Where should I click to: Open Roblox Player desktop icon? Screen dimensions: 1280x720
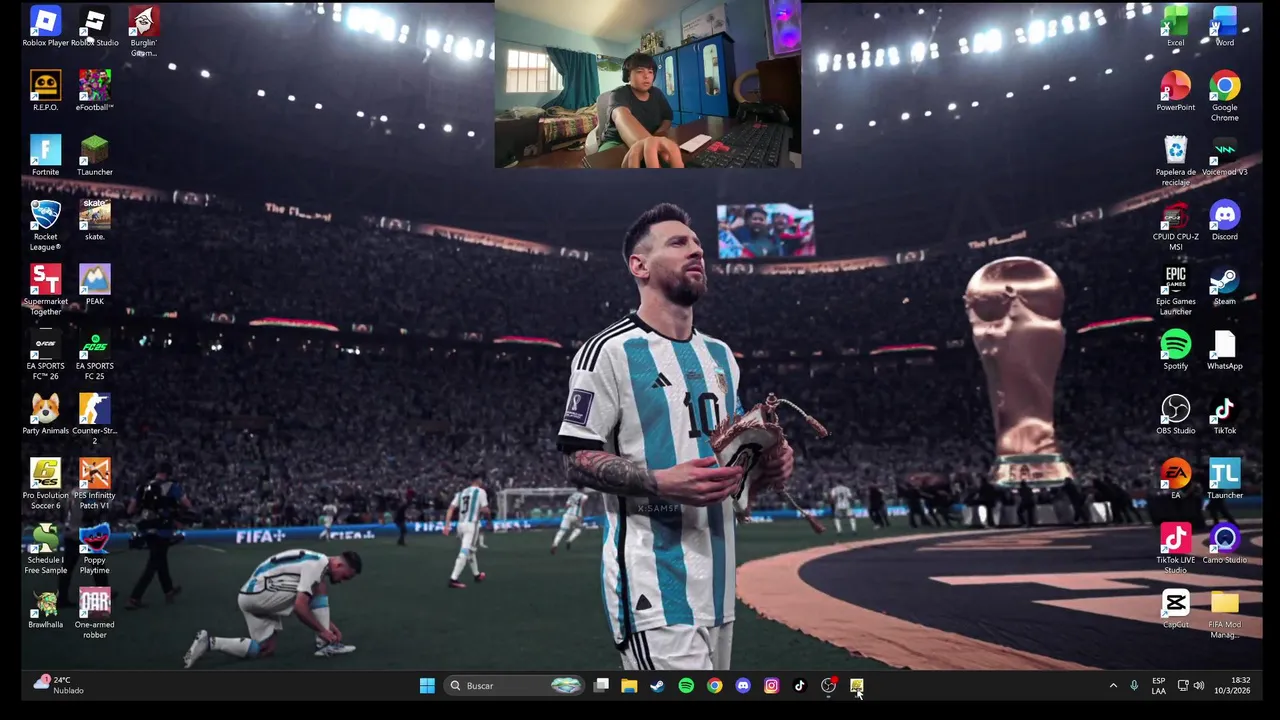click(45, 27)
